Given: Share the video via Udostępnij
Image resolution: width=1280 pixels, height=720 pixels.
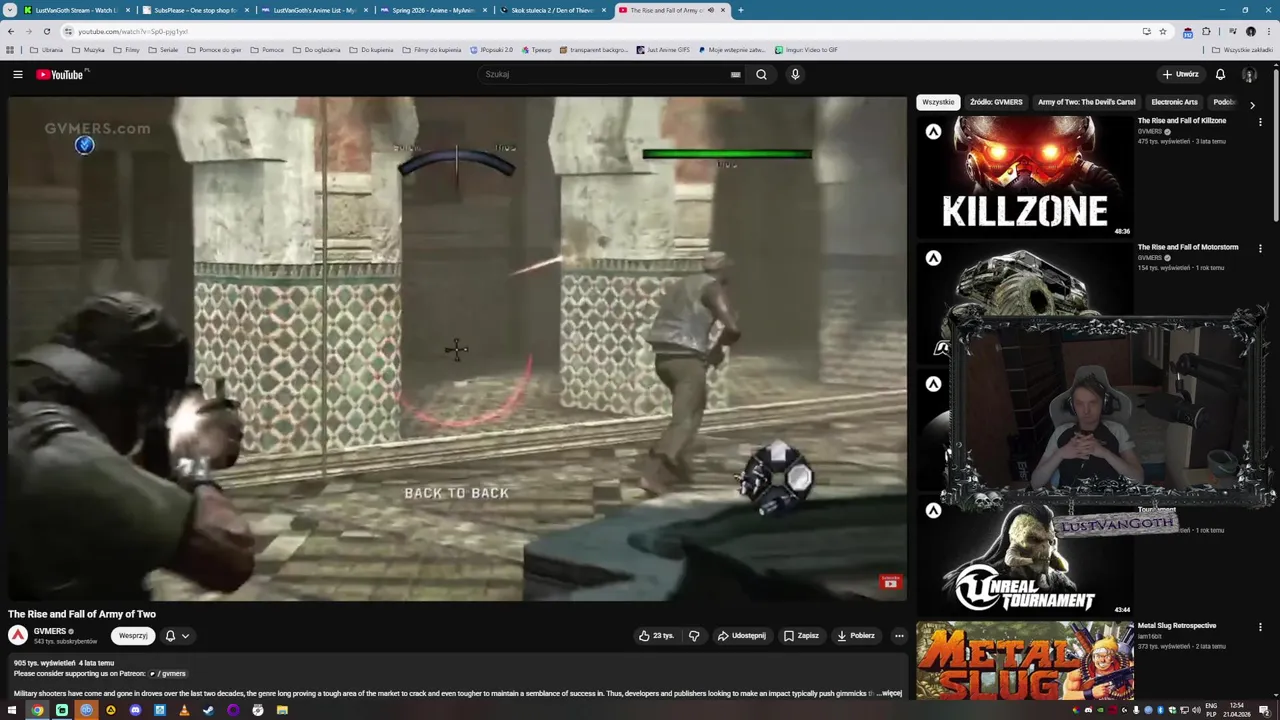Looking at the screenshot, I should point(742,635).
